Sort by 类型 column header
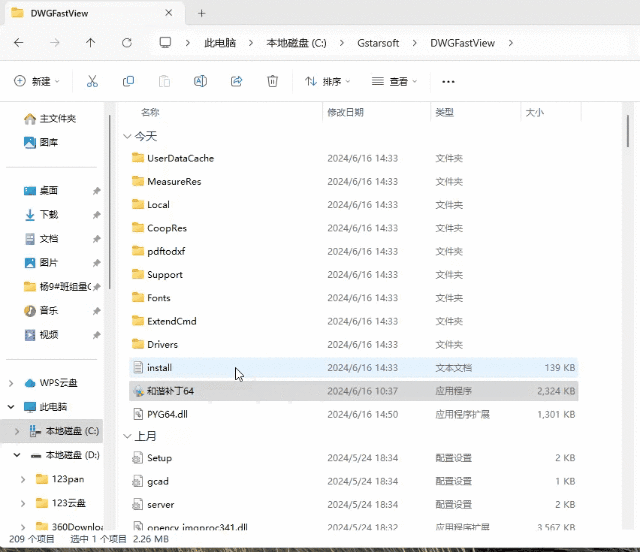 (x=444, y=112)
